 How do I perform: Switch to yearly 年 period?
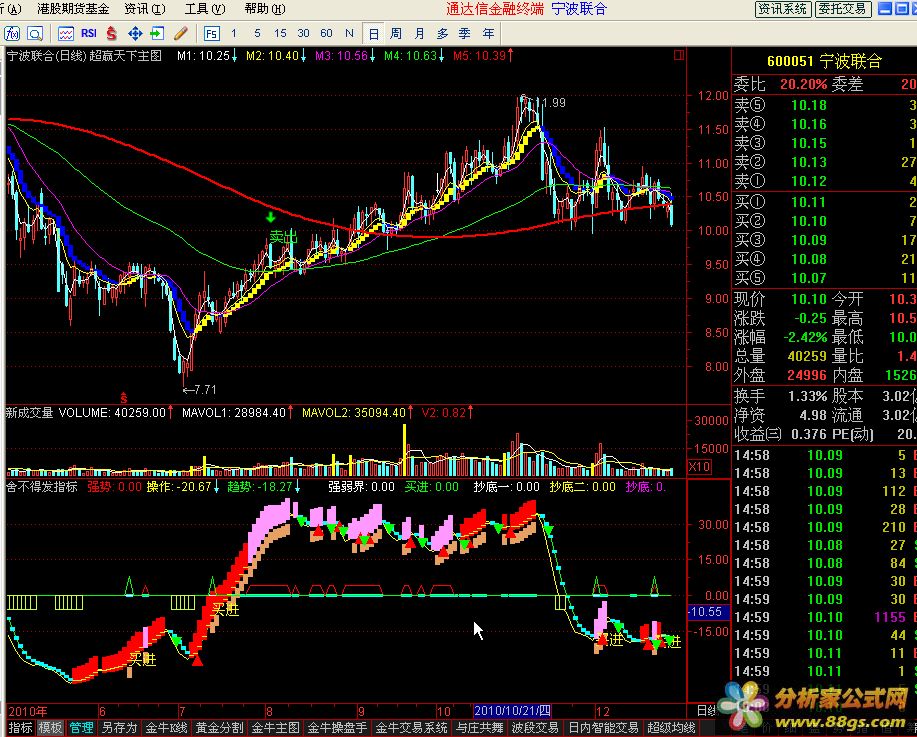(x=488, y=33)
